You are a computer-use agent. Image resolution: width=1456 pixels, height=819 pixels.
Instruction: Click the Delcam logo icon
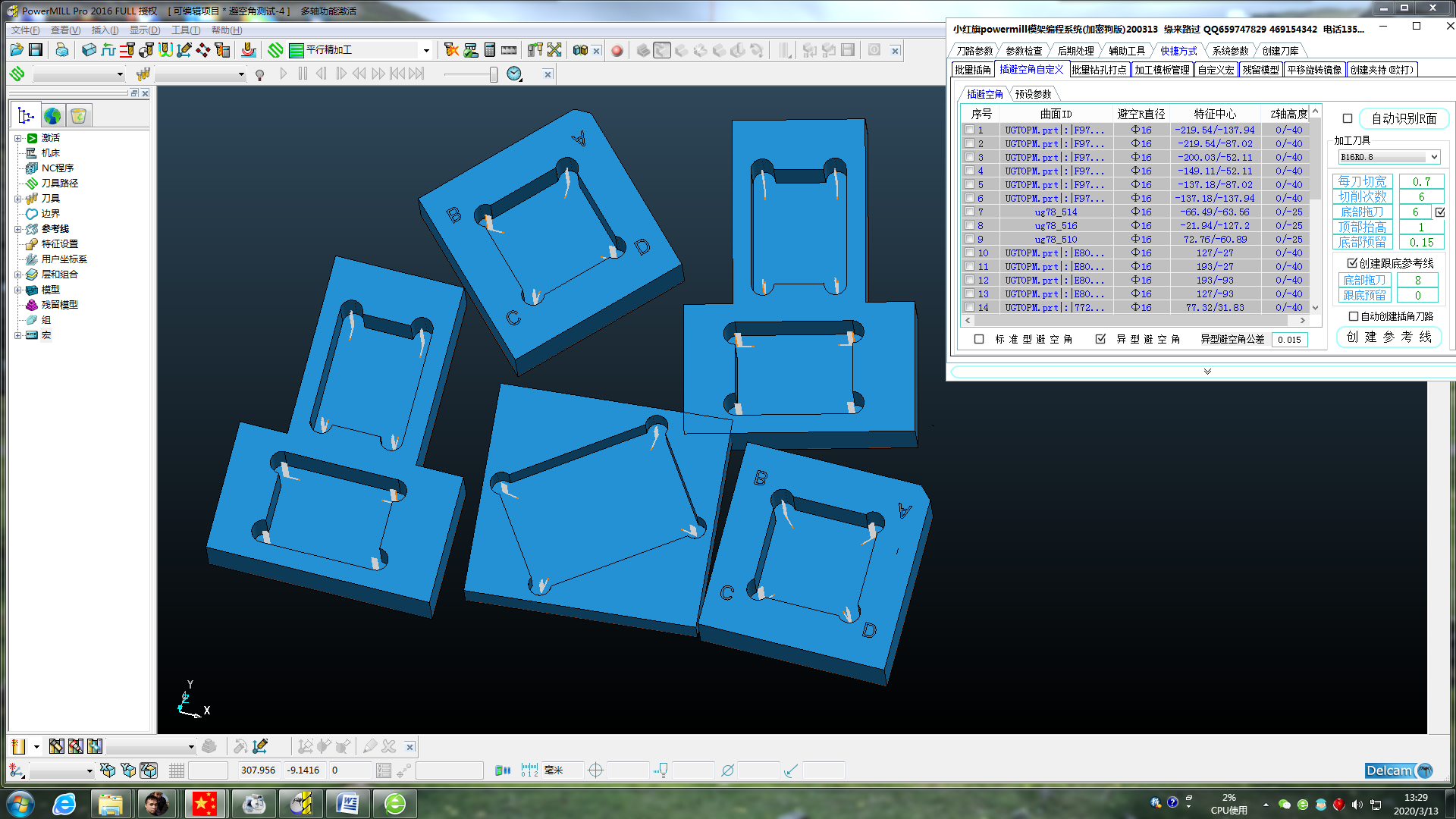pyautogui.click(x=1399, y=770)
